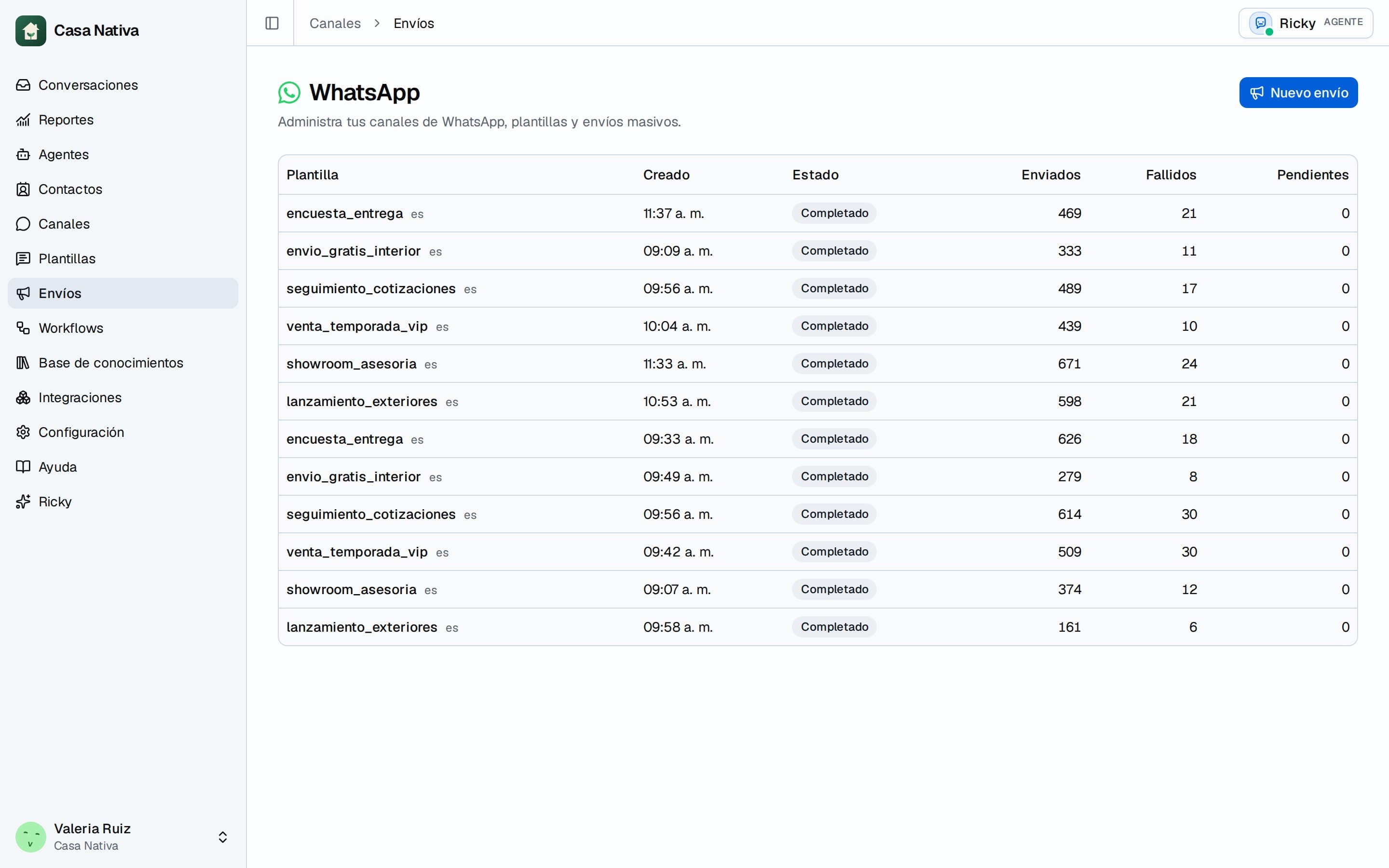The height and width of the screenshot is (868, 1389).
Task: Go to Integraciones
Action: click(x=123, y=397)
